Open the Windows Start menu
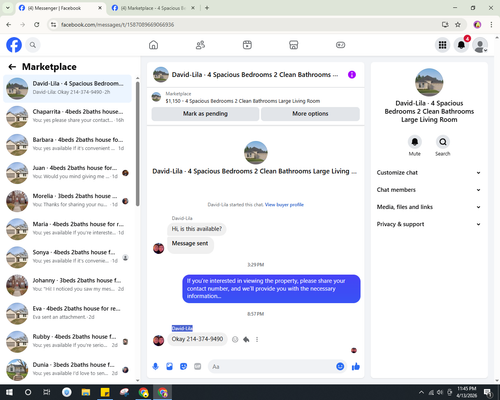 [9, 392]
